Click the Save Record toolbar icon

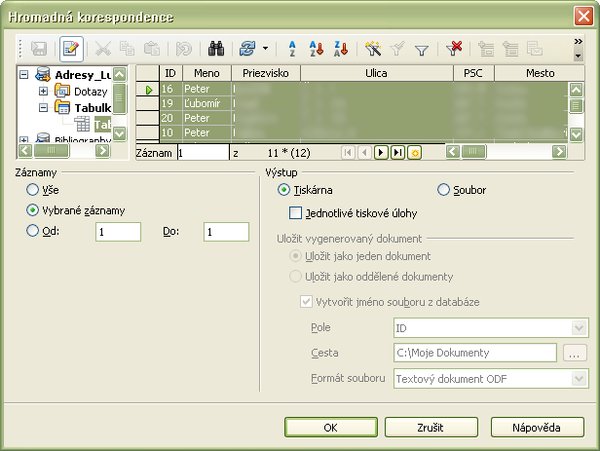(x=39, y=49)
